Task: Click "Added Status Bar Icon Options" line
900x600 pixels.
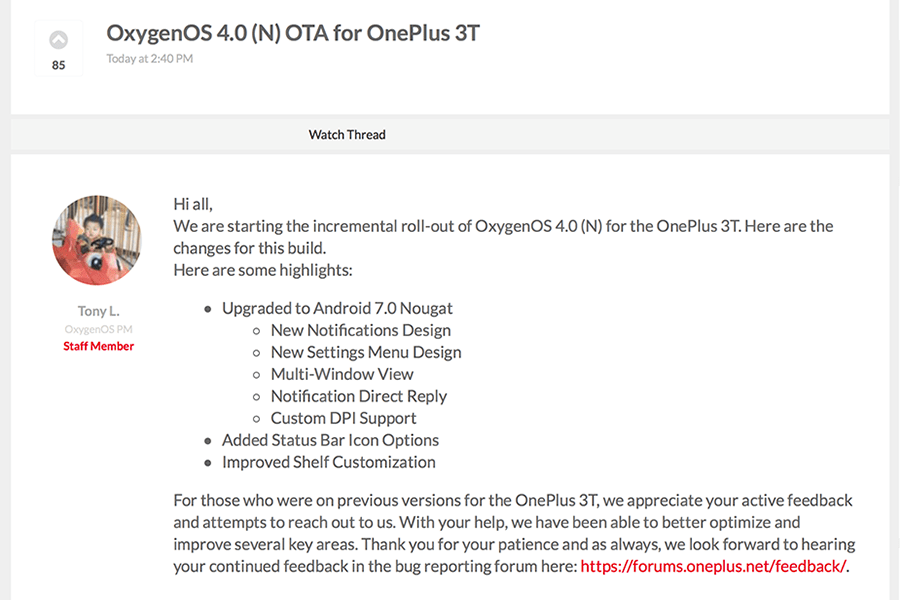Action: point(330,440)
